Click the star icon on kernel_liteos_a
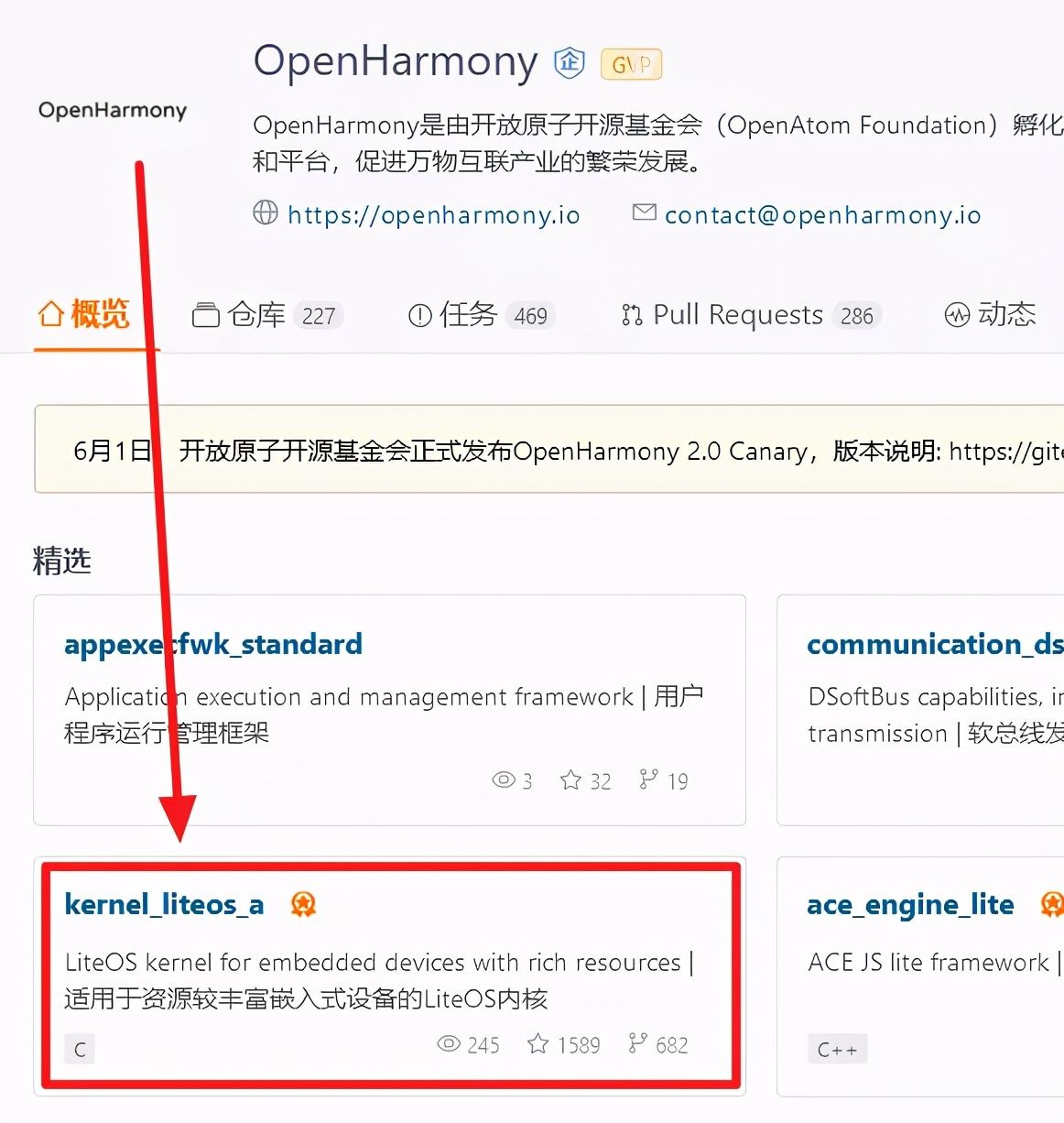 point(538,1043)
